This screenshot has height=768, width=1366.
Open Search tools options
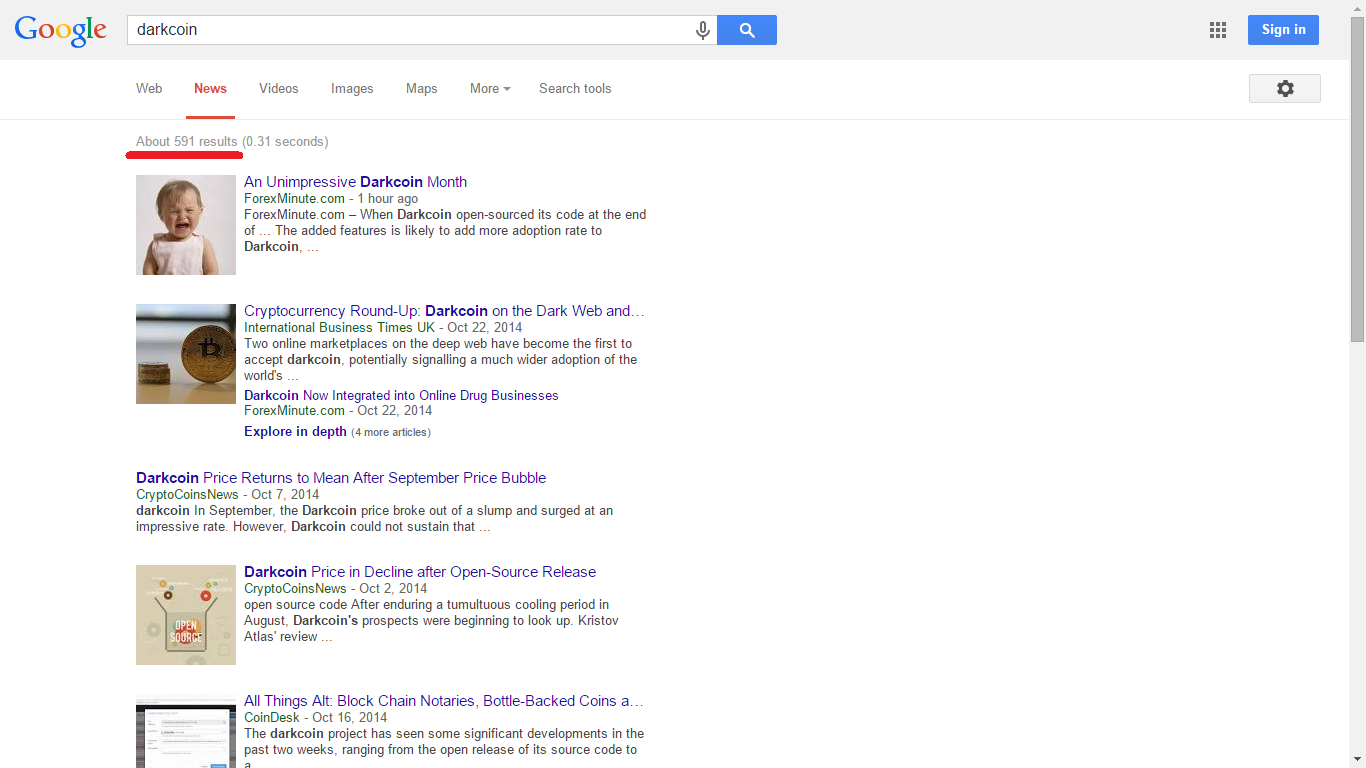[575, 89]
